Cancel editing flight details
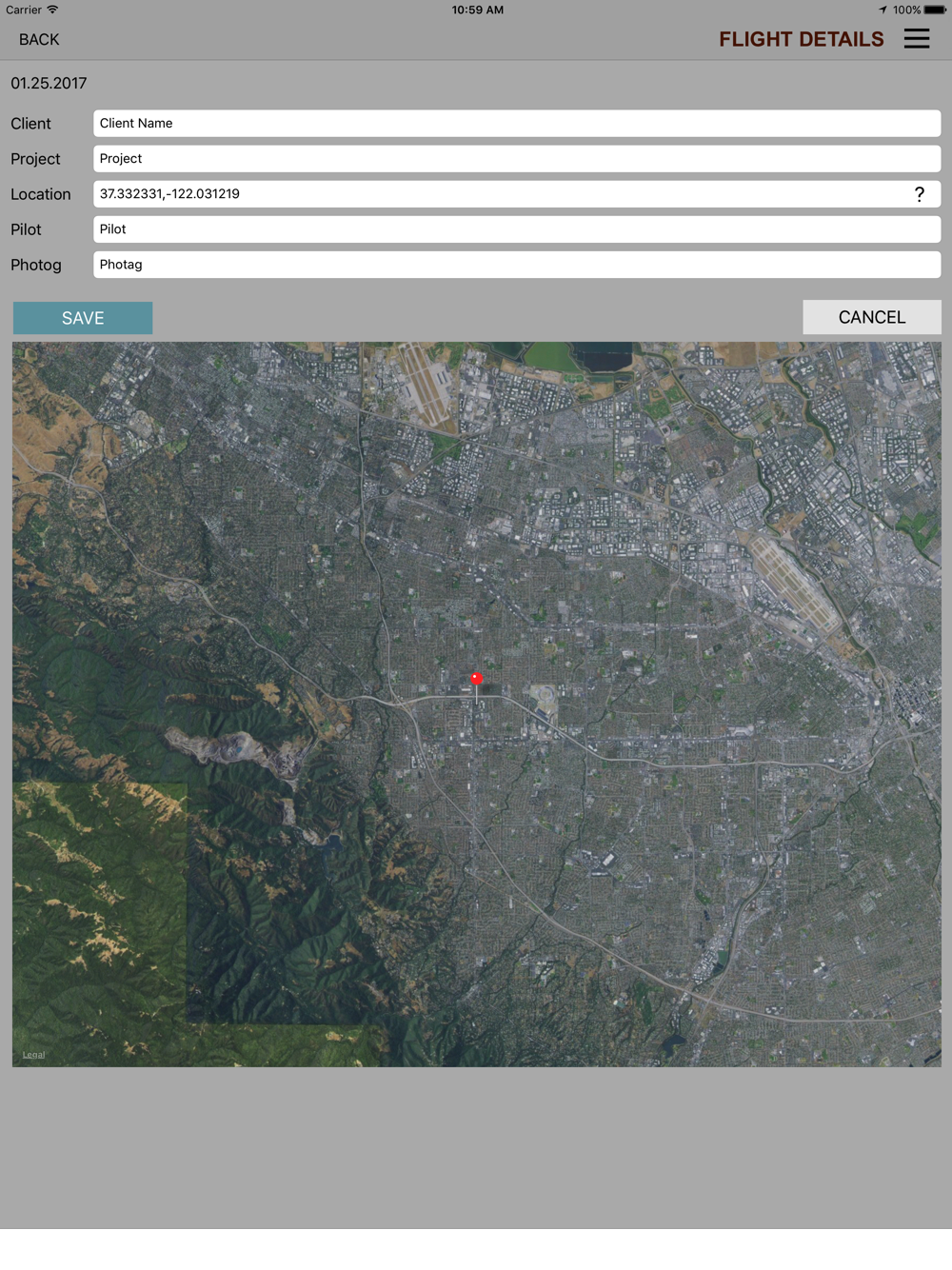952x1270 pixels. (x=872, y=317)
